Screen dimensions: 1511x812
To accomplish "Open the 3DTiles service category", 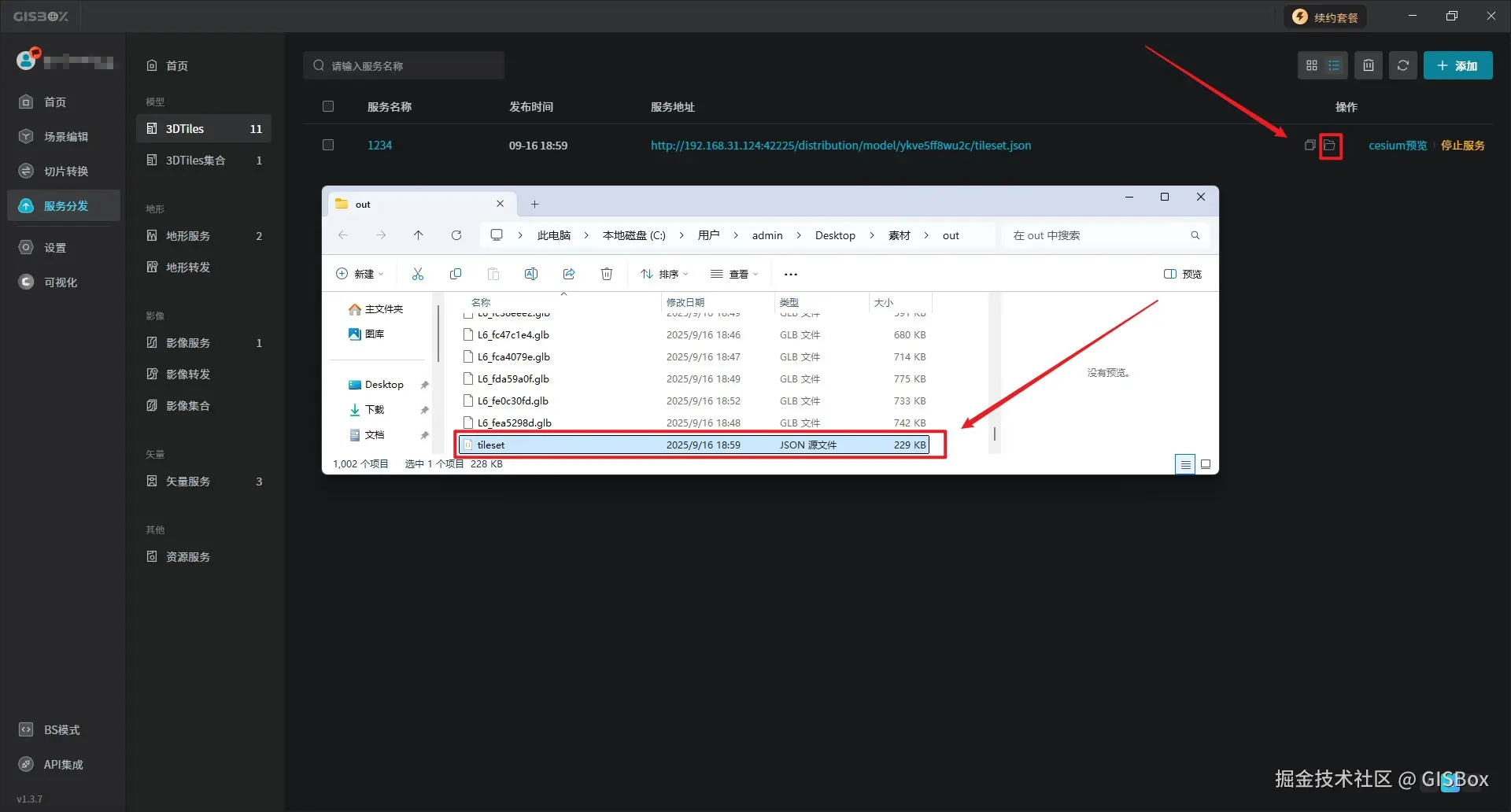I will 205,129.
